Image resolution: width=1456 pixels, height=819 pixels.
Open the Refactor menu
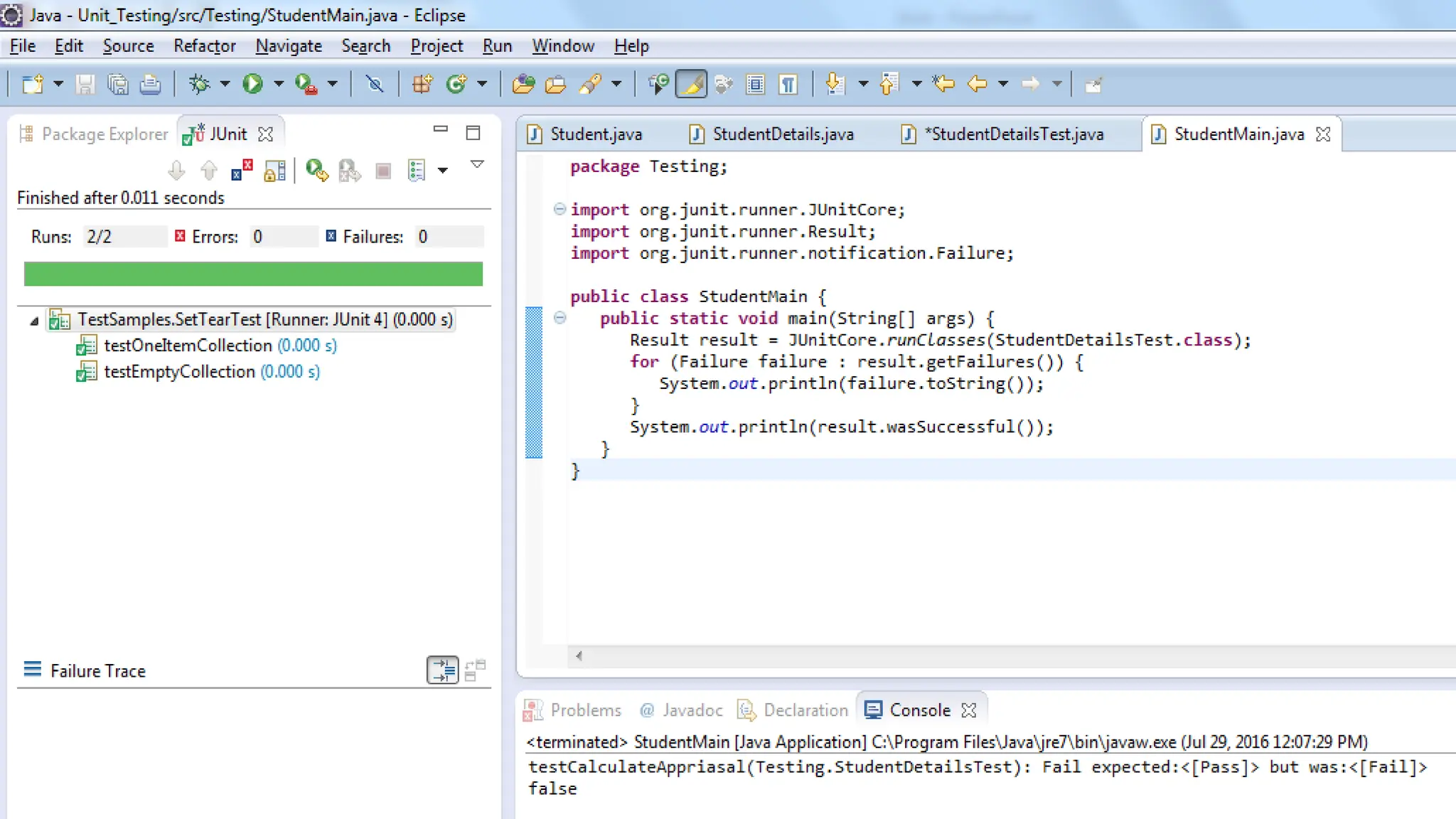pyautogui.click(x=204, y=46)
